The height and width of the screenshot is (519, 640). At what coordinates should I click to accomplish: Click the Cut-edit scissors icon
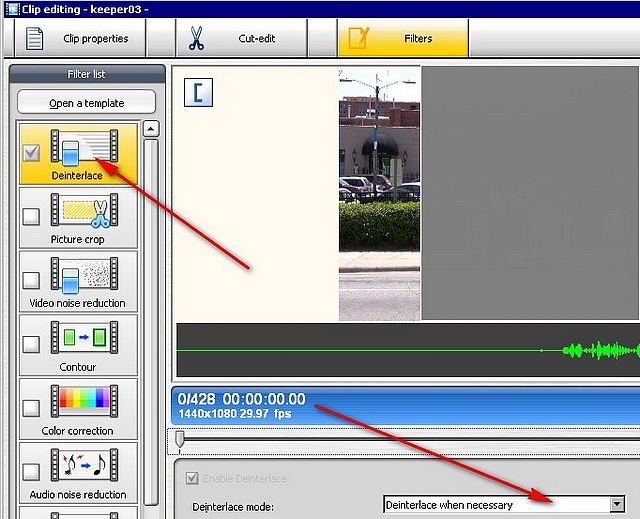(196, 38)
